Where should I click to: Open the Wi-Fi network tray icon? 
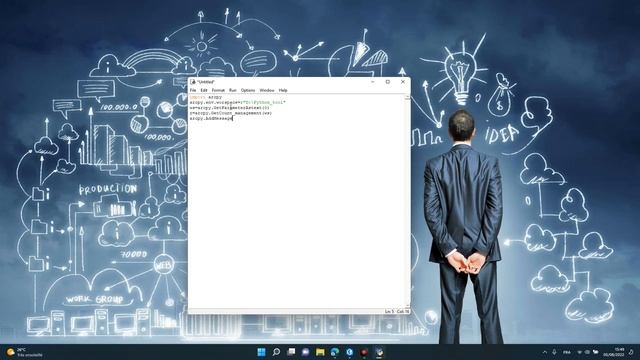[579, 352]
